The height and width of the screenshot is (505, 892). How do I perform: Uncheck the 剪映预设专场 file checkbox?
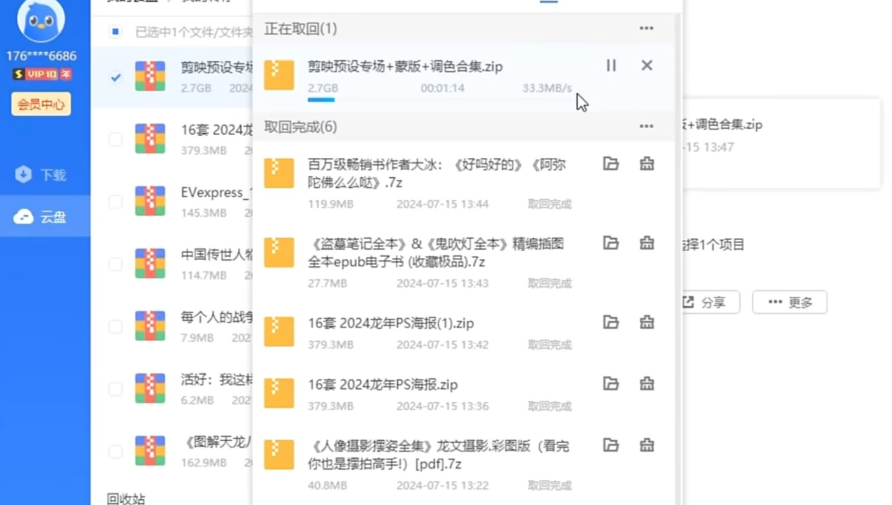pyautogui.click(x=115, y=77)
